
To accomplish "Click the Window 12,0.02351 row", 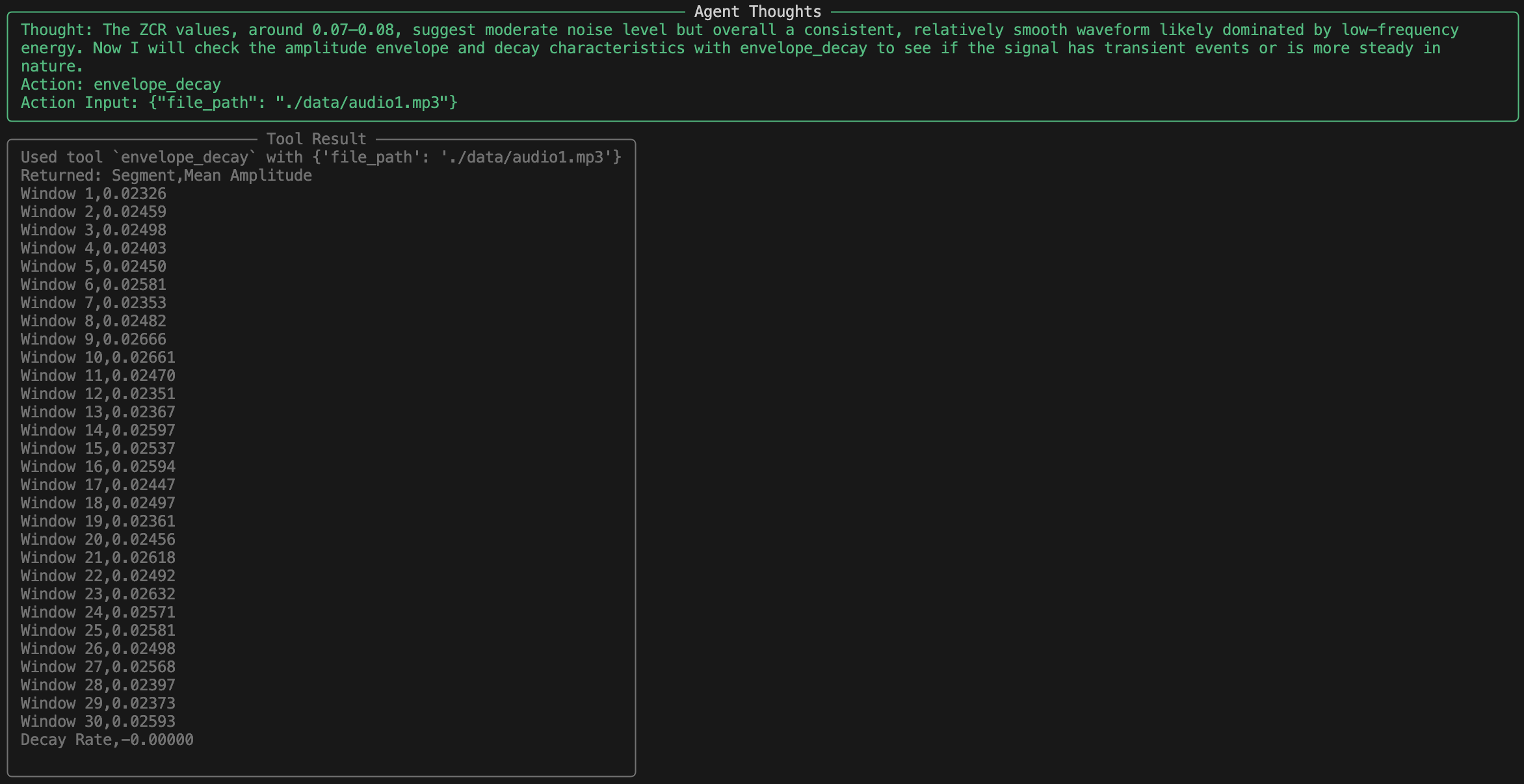I will (x=98, y=394).
